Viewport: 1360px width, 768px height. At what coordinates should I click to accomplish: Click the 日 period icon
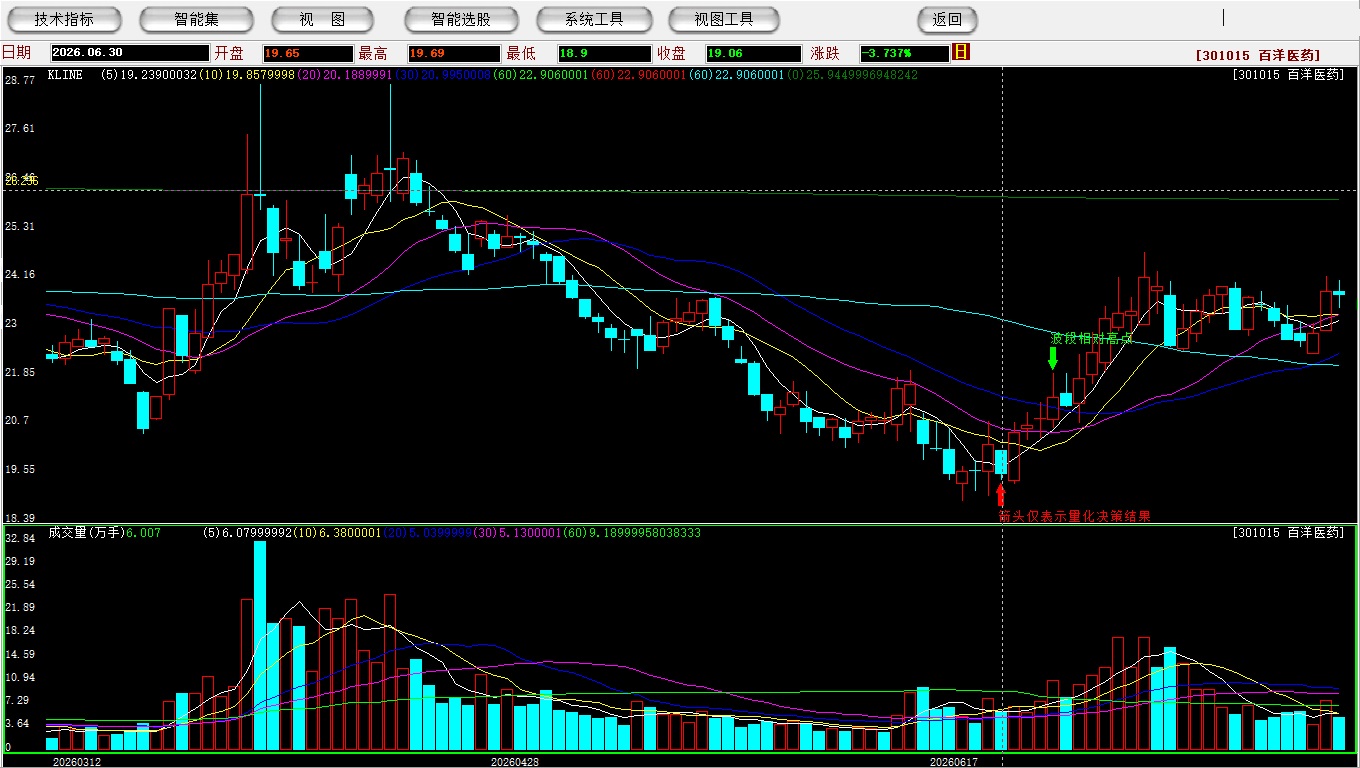pyautogui.click(x=961, y=52)
